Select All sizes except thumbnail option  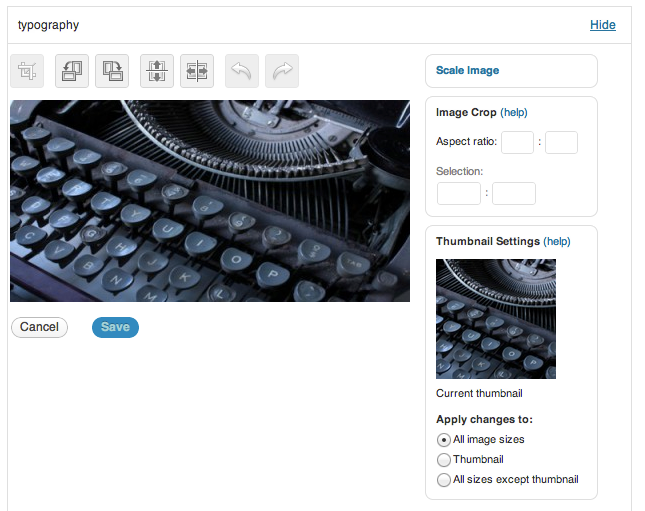(443, 480)
